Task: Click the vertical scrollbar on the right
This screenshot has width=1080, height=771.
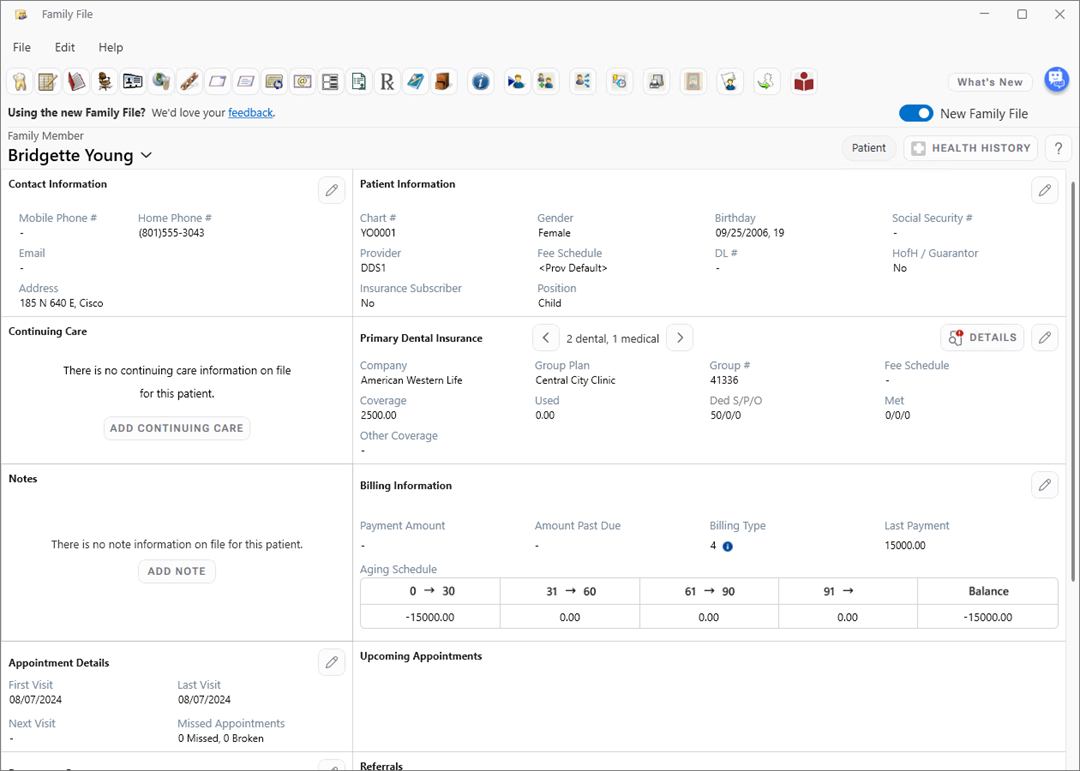Action: pyautogui.click(x=1074, y=380)
